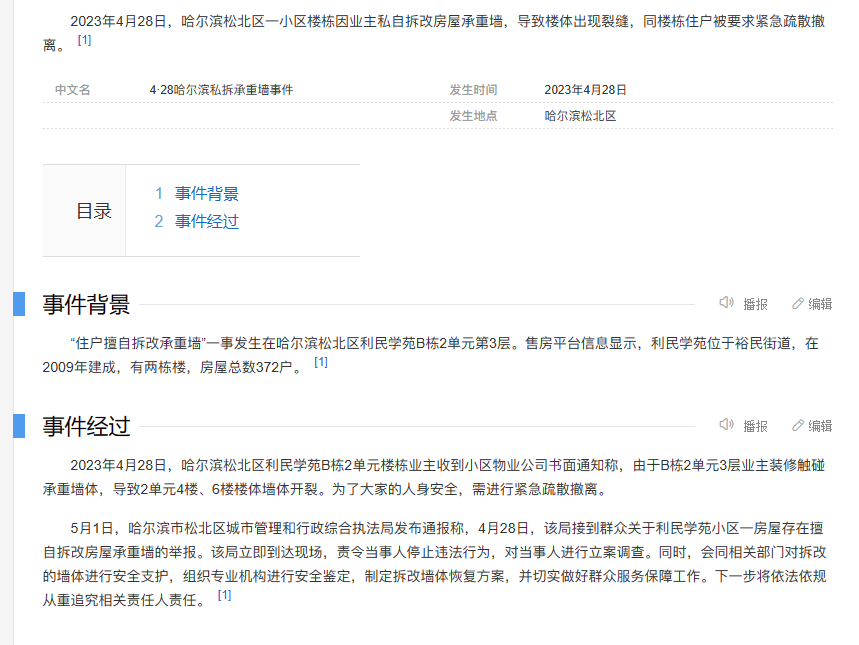Click the 事件背景 section heading
859x645 pixels.
[86, 305]
